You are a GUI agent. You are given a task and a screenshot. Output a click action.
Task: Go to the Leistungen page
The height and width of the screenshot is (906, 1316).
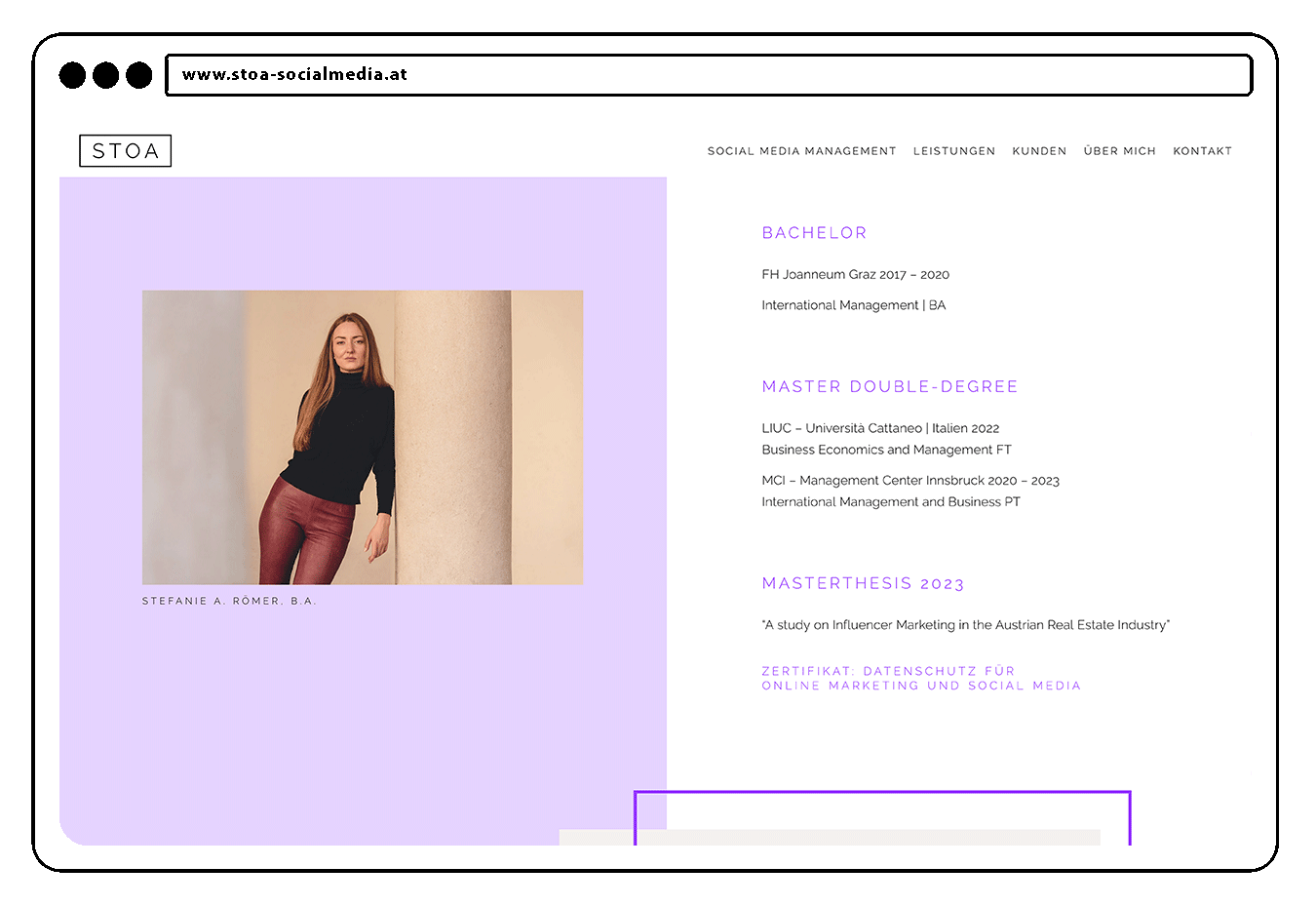point(954,151)
